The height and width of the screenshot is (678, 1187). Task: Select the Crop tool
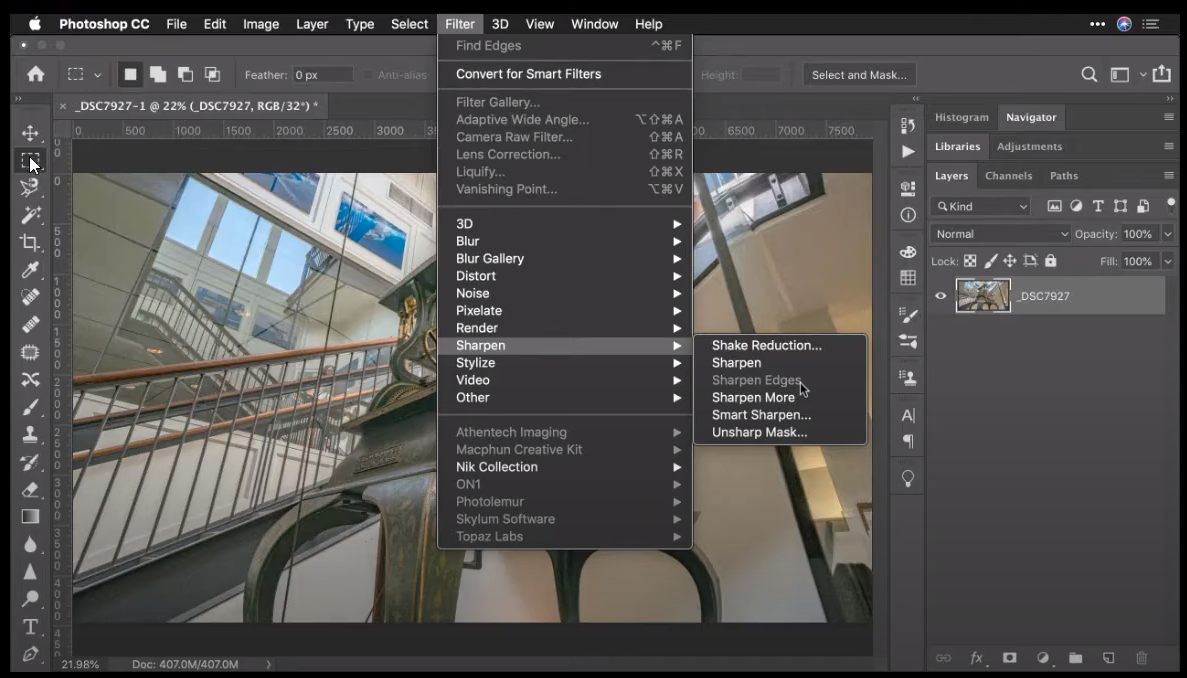click(x=31, y=241)
